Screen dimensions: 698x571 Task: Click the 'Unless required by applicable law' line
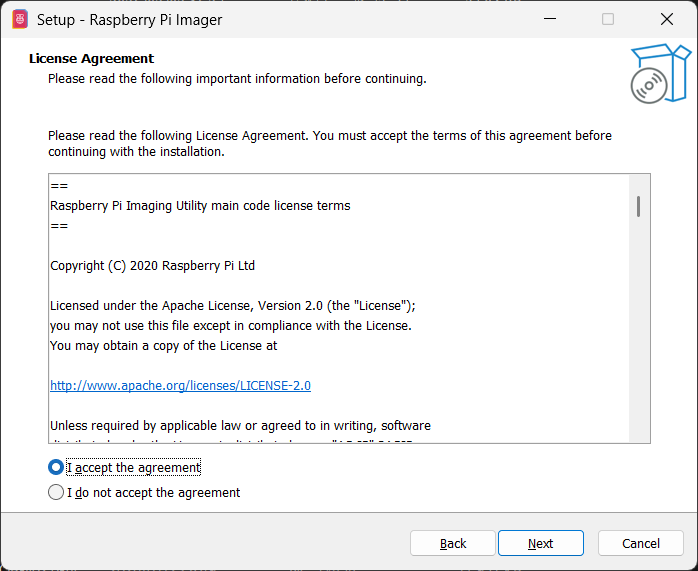pos(240,425)
